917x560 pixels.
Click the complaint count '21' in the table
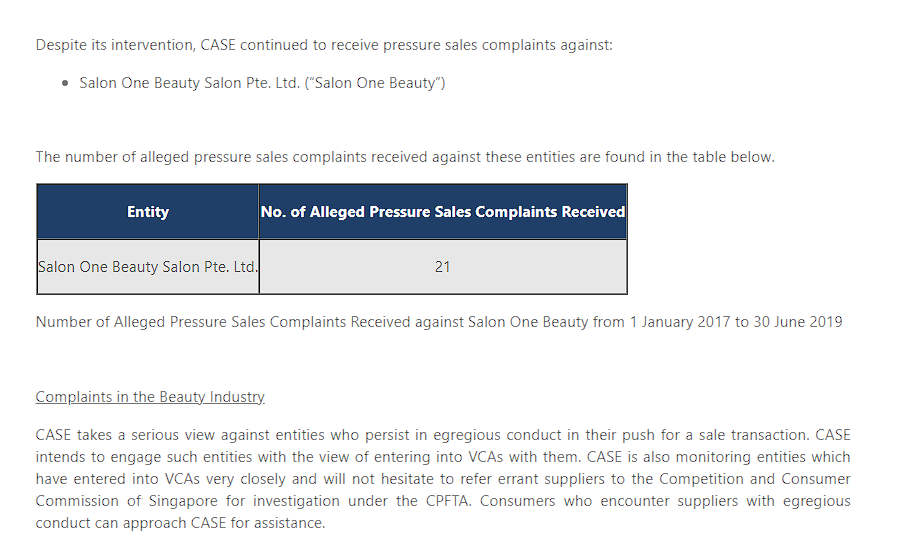[x=443, y=267]
